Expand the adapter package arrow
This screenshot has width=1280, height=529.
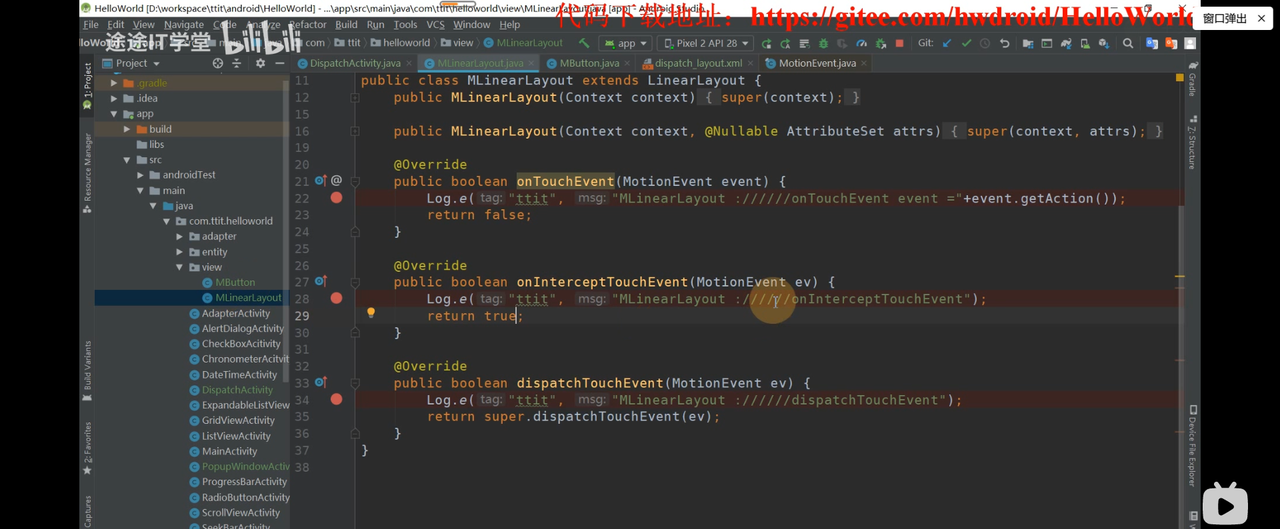180,236
